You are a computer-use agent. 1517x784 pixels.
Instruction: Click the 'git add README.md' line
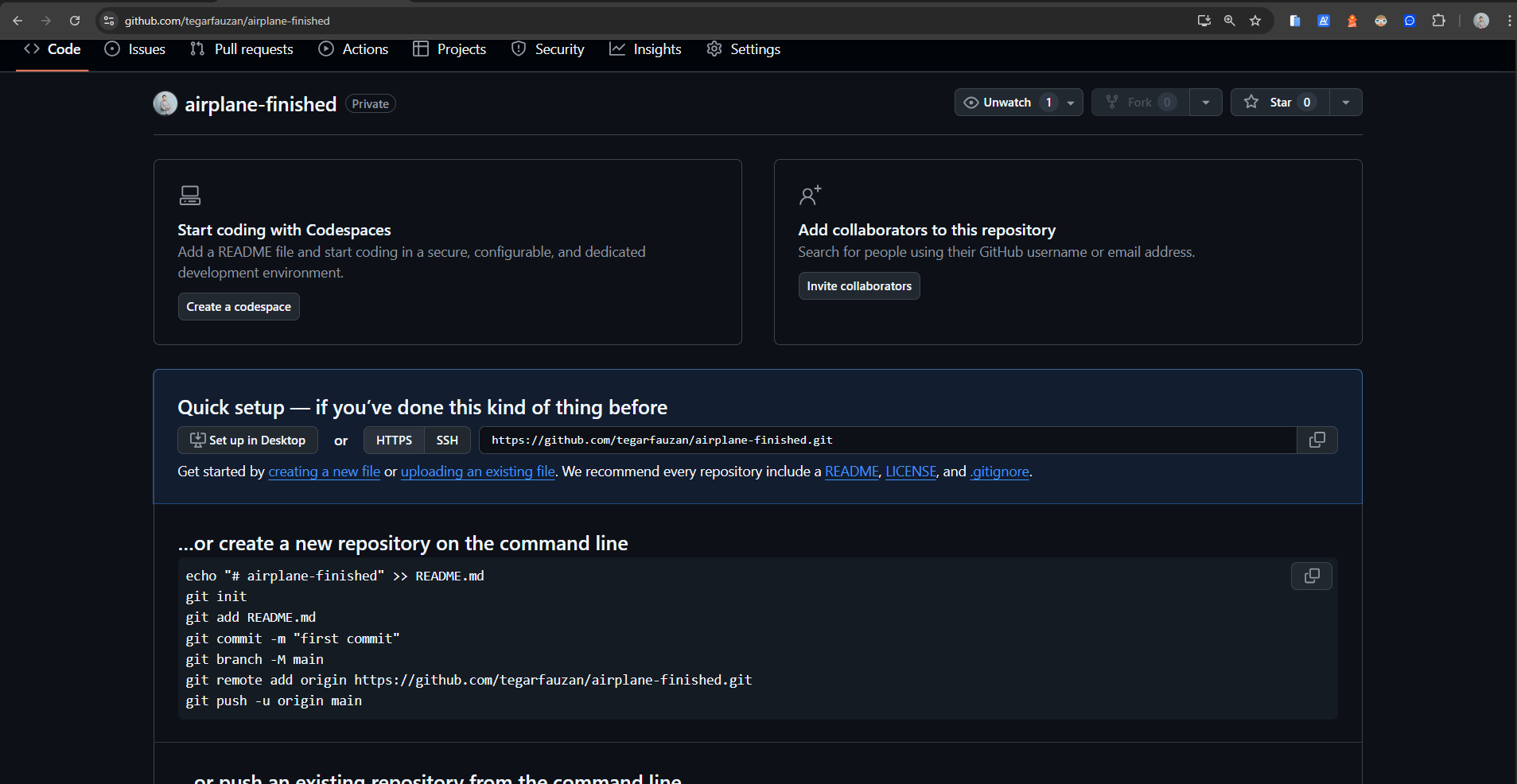251,617
